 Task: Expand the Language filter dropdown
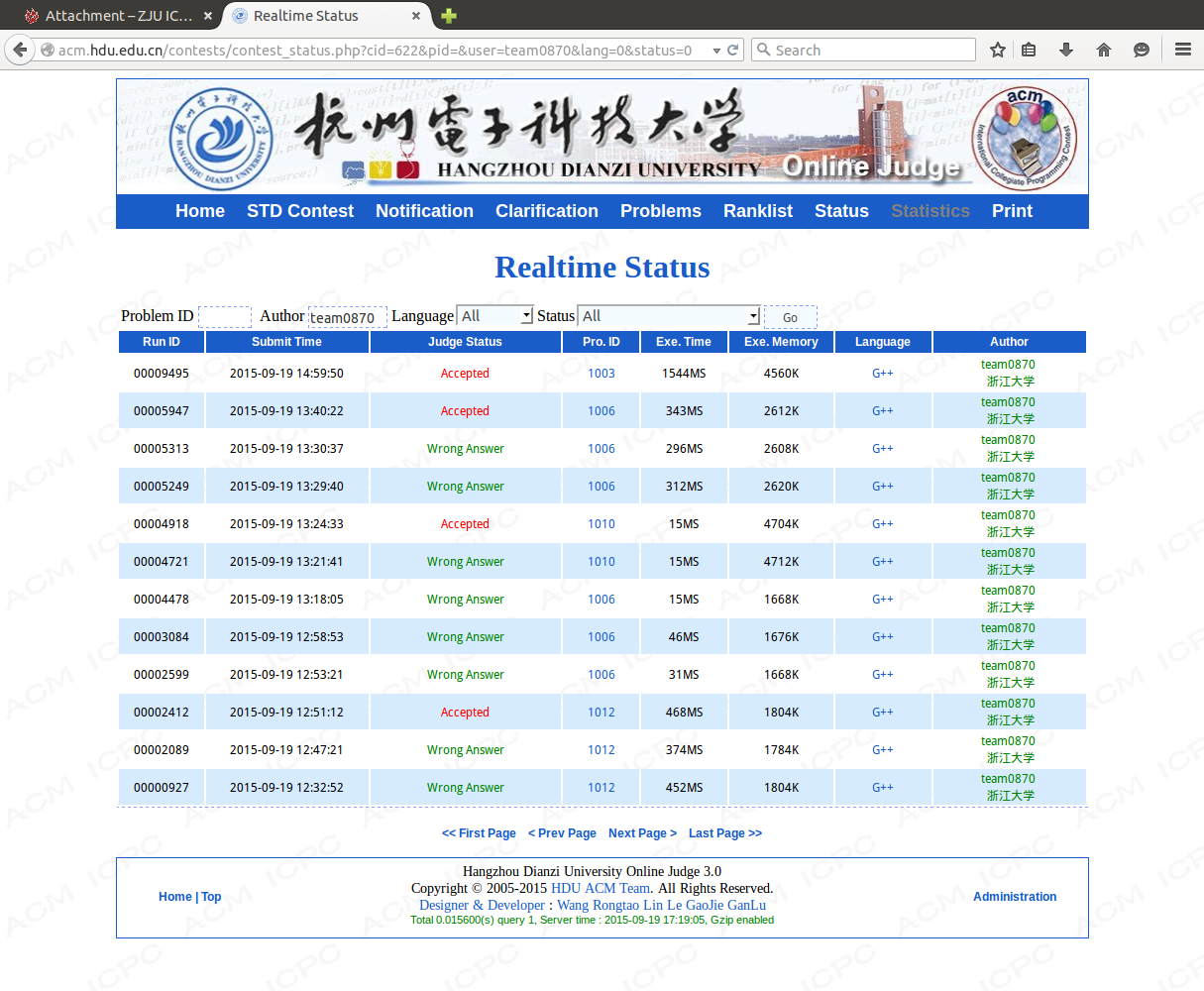tap(494, 316)
